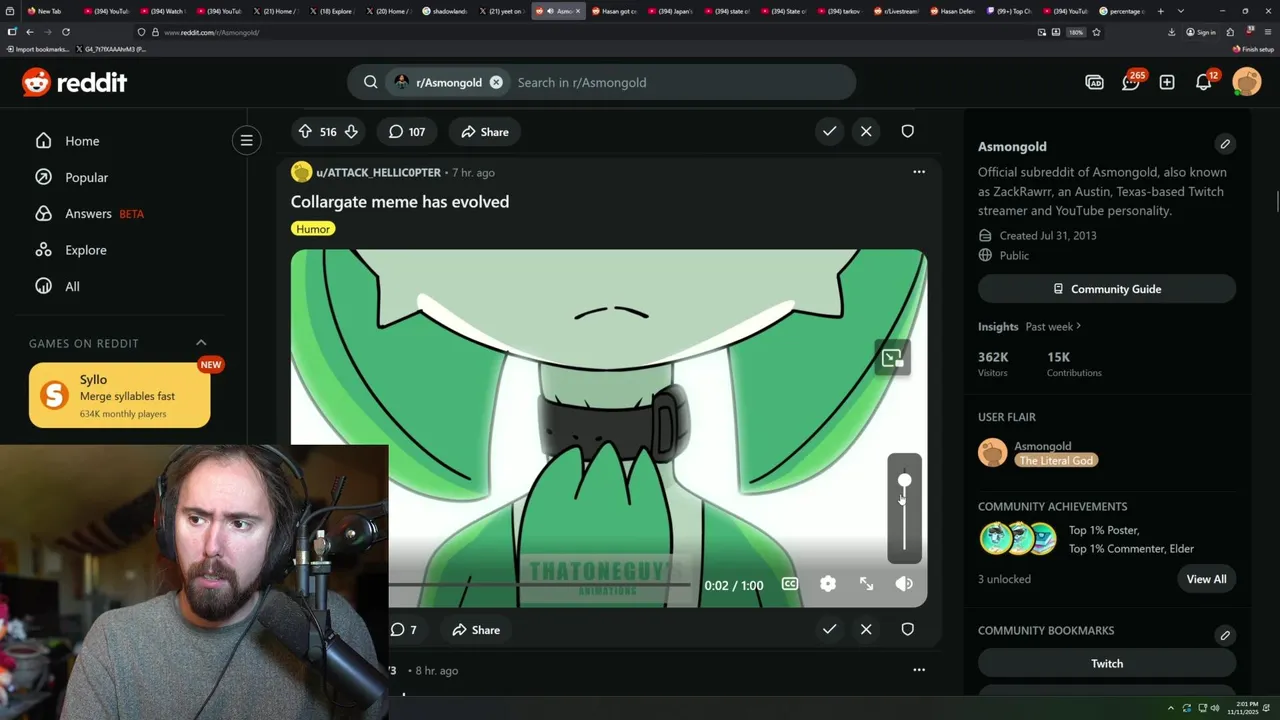Filter by the Humor flair tag
Viewport: 1280px width, 720px height.
coord(313,229)
